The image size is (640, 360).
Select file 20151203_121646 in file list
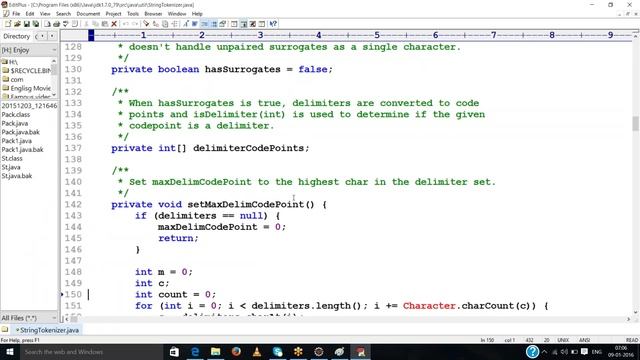(29, 106)
